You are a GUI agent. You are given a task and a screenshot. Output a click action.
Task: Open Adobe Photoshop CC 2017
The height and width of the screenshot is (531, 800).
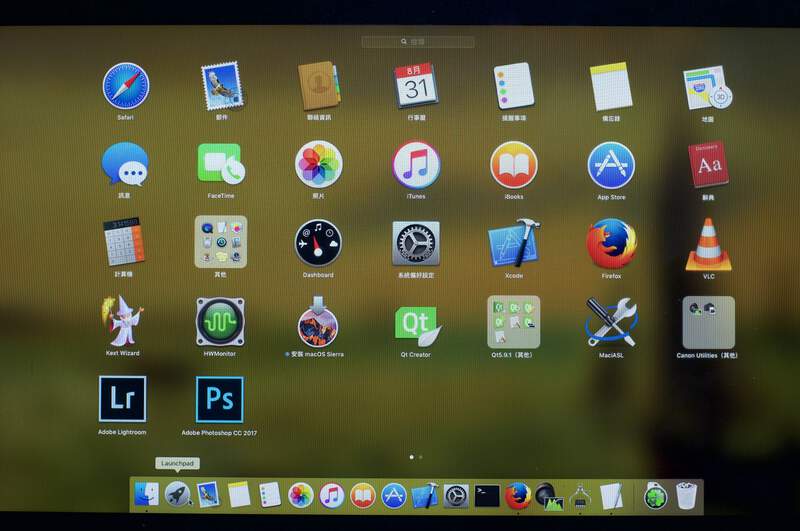click(219, 399)
